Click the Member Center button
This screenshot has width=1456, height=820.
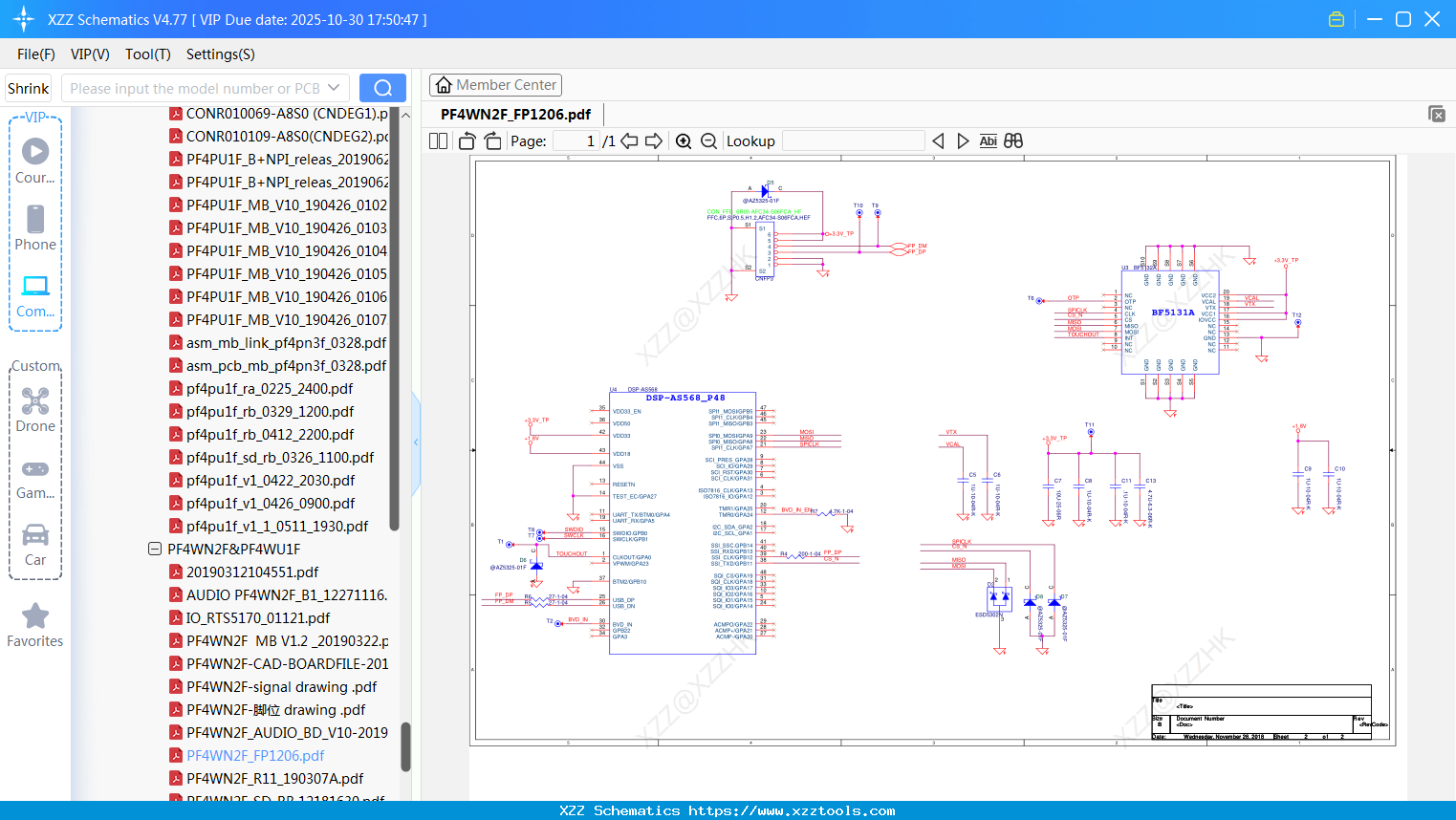coord(495,85)
